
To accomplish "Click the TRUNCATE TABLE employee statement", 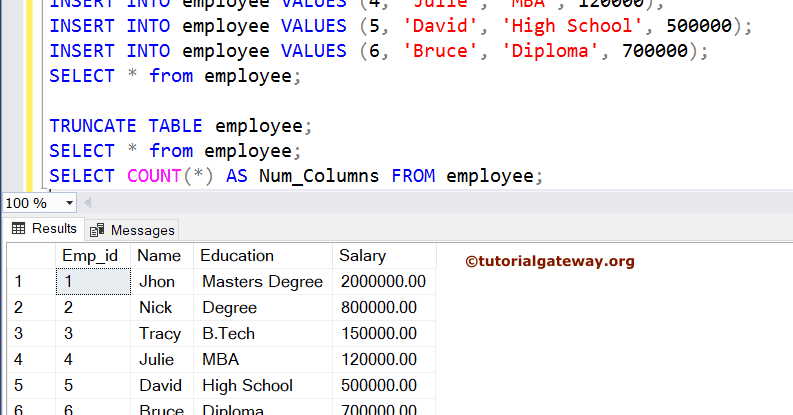I will tap(181, 126).
